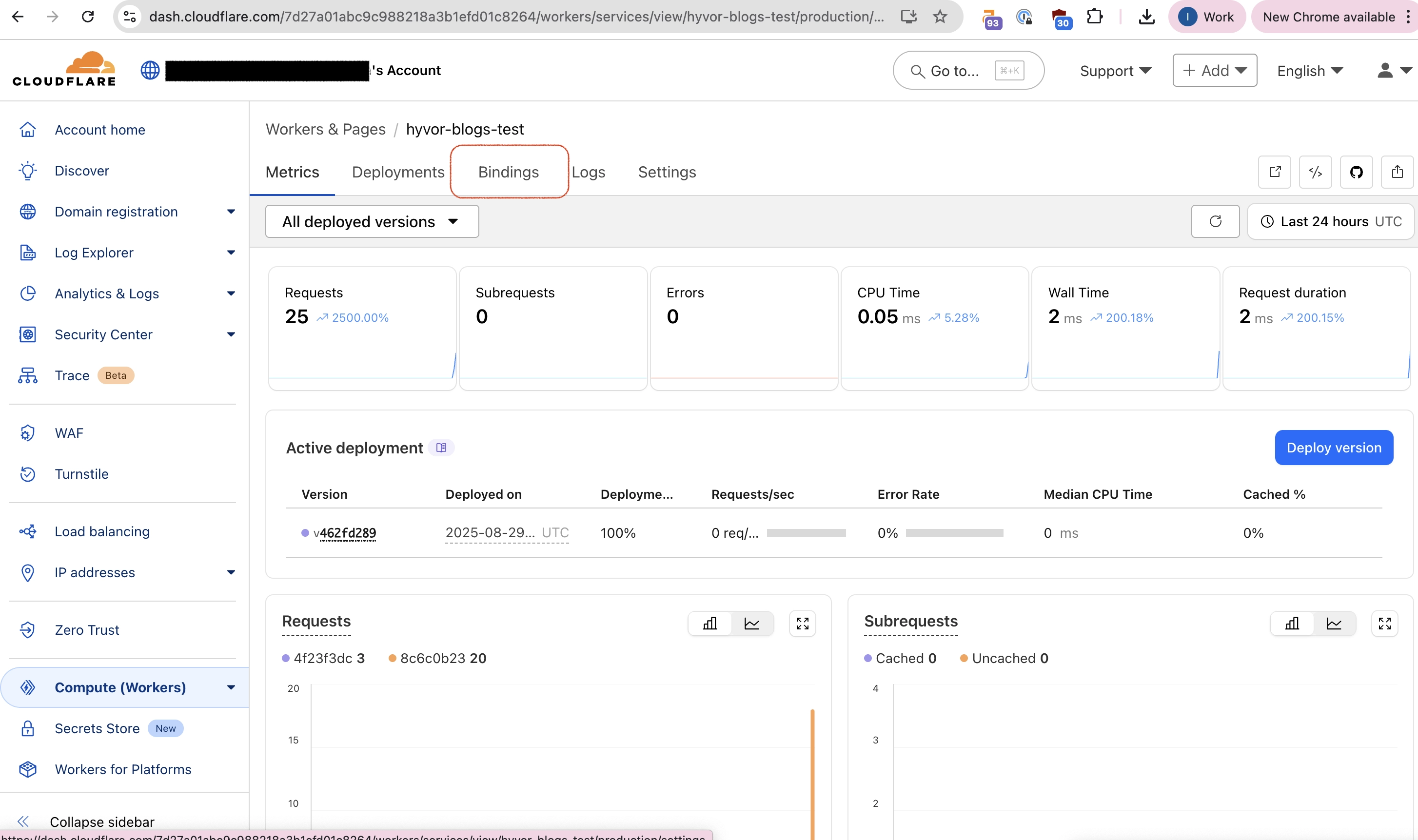Click Workers & Pages breadcrumb
Image resolution: width=1418 pixels, height=840 pixels.
coord(326,129)
